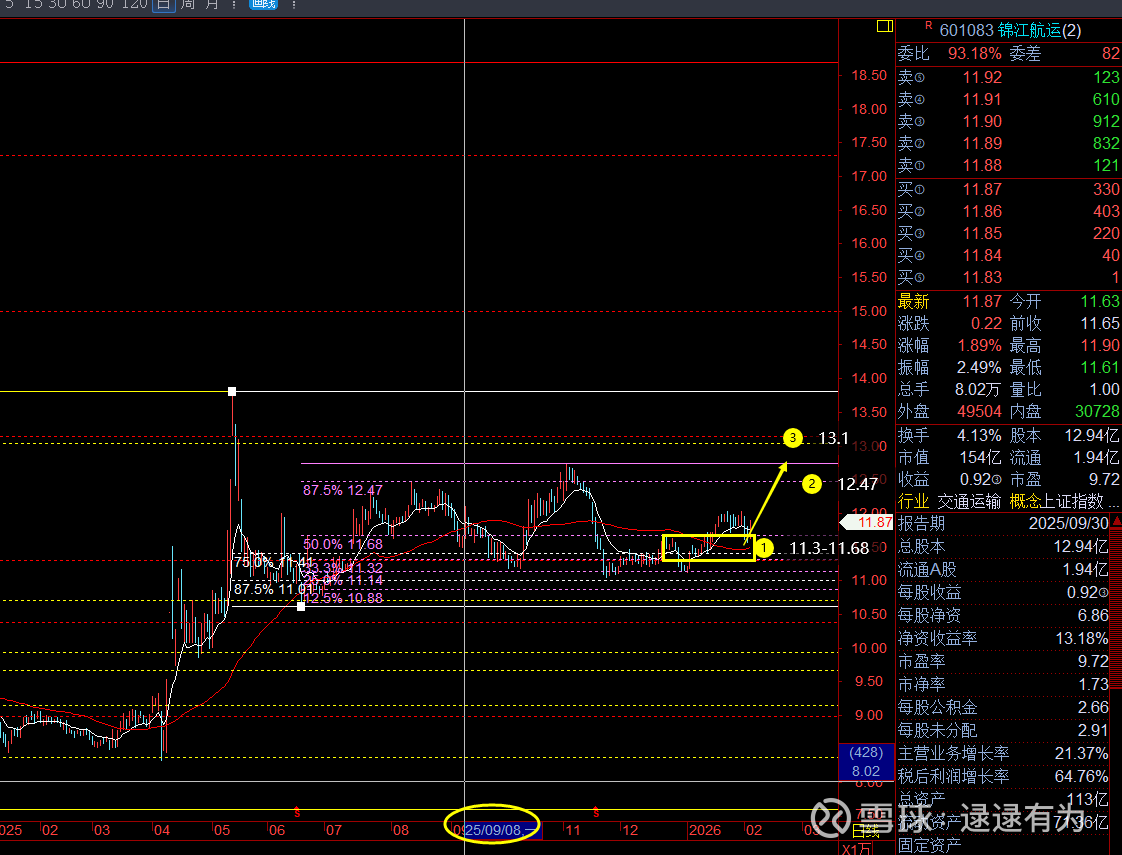Click 委比 value 93.18%
The width and height of the screenshot is (1122, 855).
coord(975,54)
